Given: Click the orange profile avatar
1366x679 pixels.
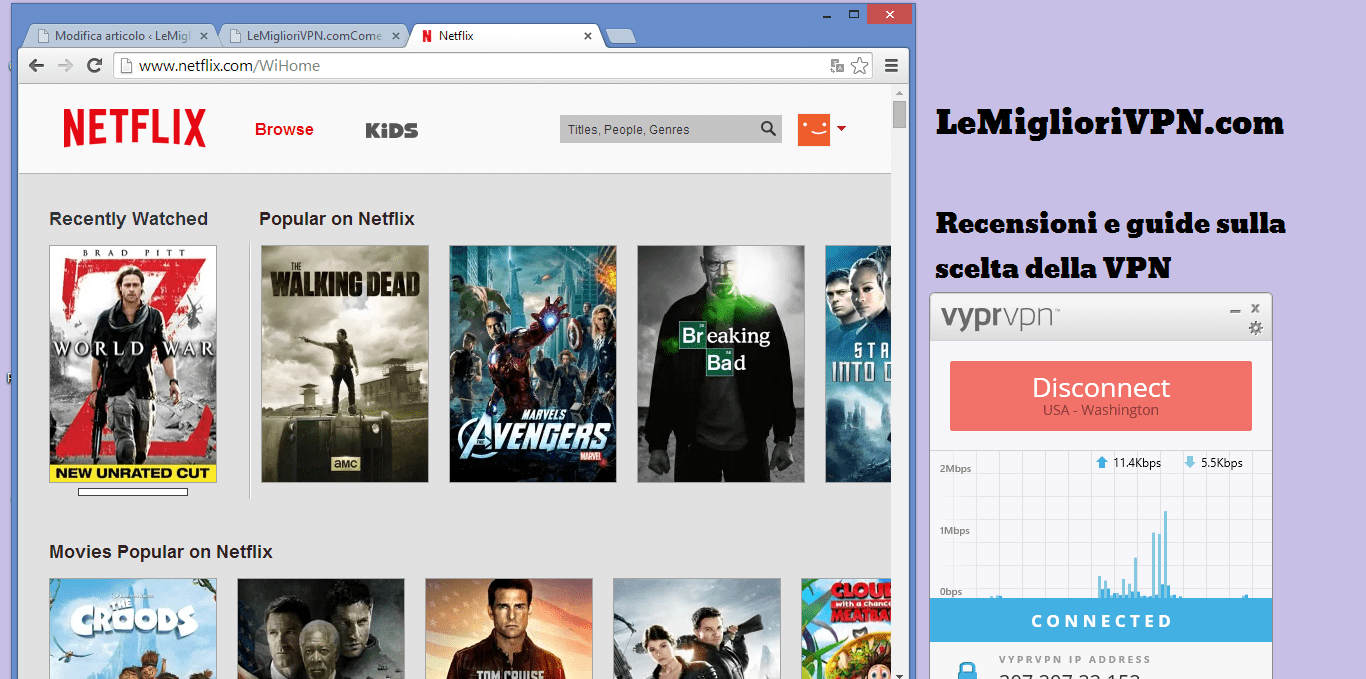Looking at the screenshot, I should 814,129.
